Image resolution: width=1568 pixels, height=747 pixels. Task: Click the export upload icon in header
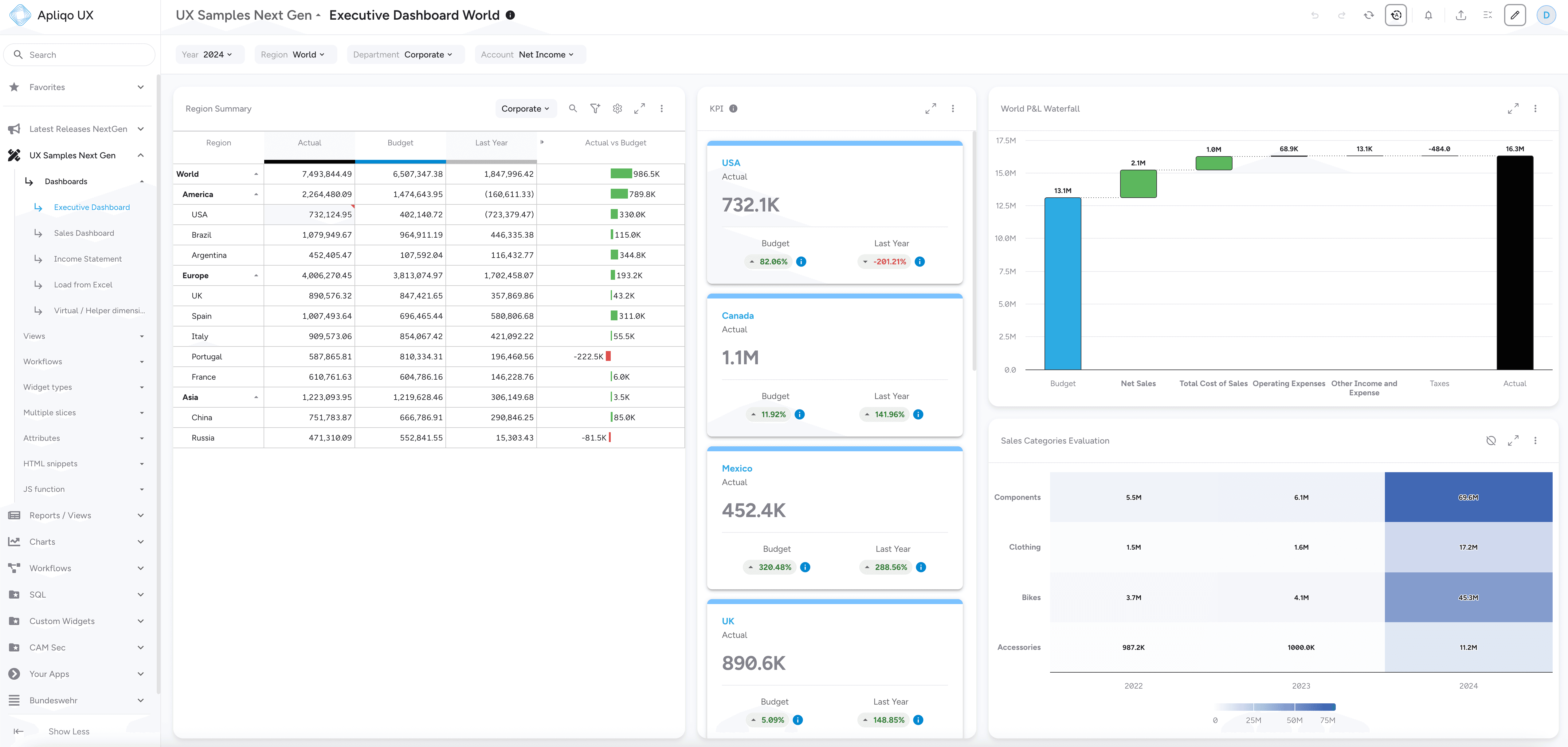pos(1460,15)
